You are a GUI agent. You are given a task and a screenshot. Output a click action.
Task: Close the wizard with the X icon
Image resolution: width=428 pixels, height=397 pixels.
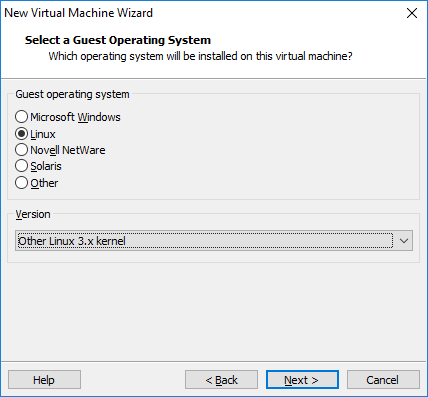(x=412, y=13)
